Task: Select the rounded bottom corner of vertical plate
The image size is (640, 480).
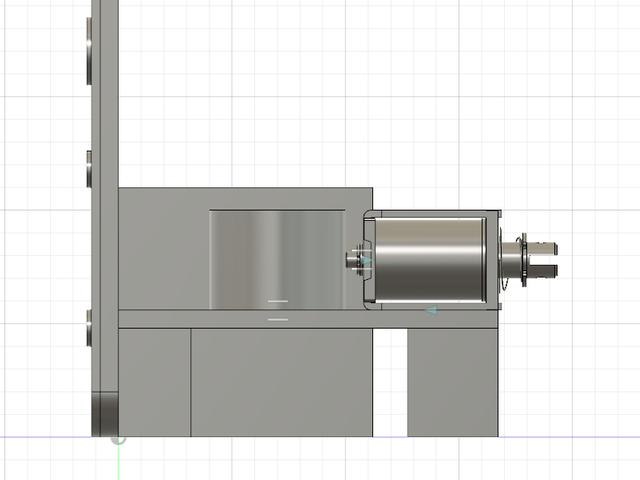Action: click(x=106, y=413)
